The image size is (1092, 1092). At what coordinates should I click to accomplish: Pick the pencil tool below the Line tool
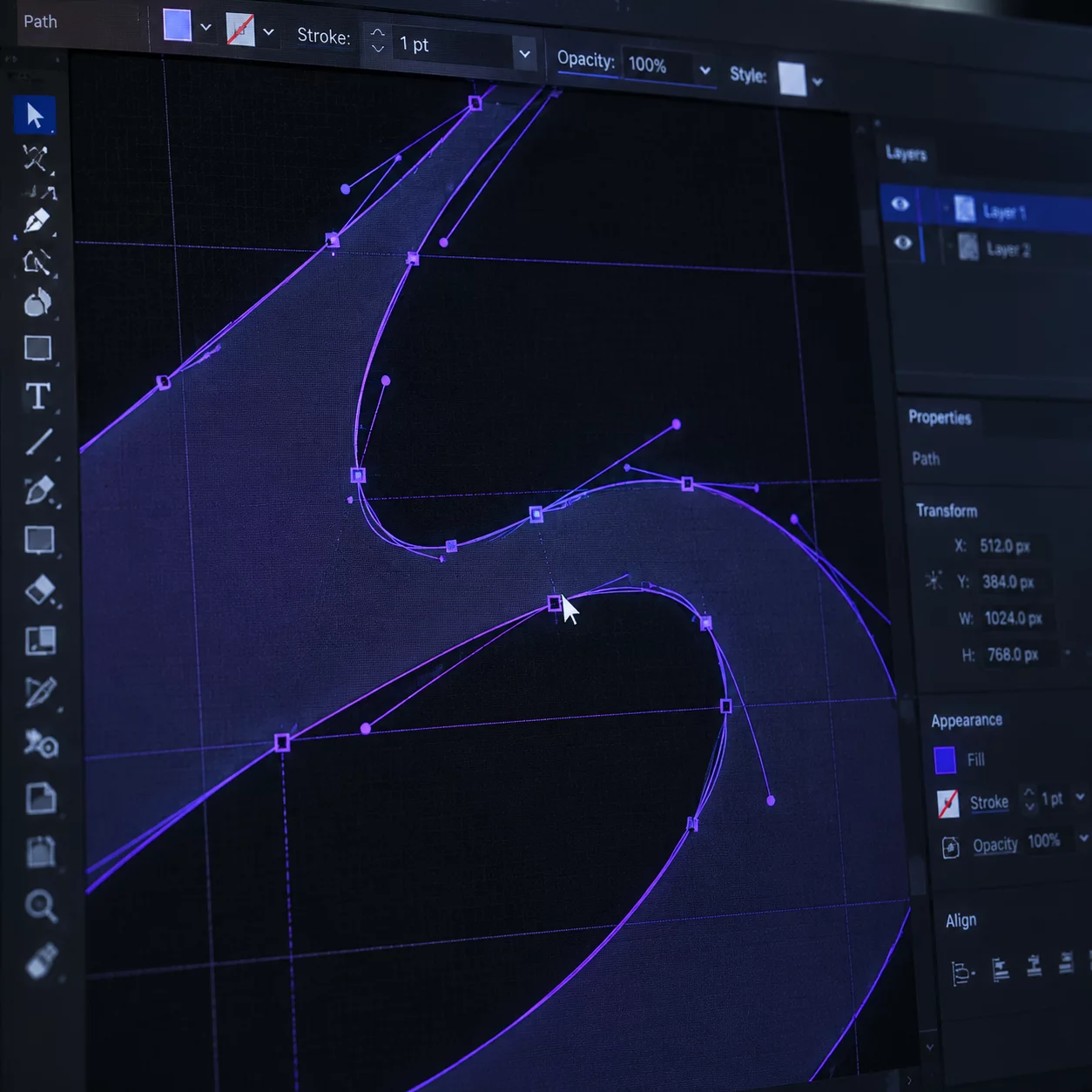pyautogui.click(x=39, y=491)
